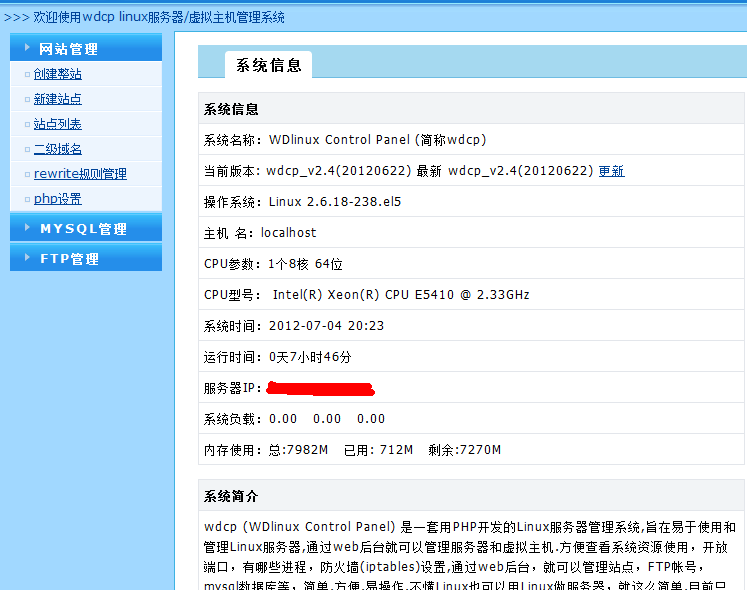Open the 站点列表 site list link
This screenshot has height=590, width=747.
tap(58, 124)
